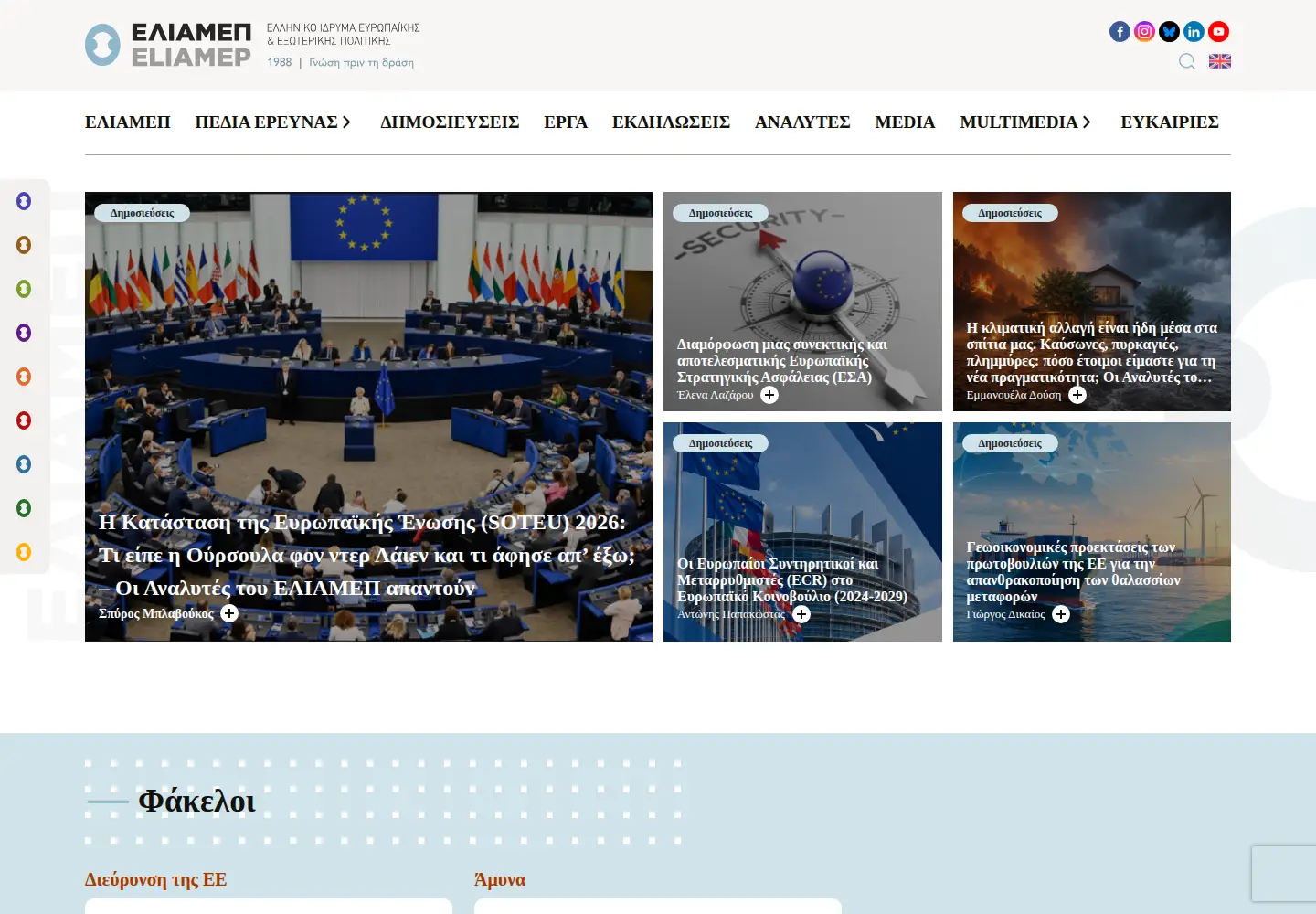Click the light green sidebar ring icon
The width and height of the screenshot is (1316, 914).
tap(24, 289)
